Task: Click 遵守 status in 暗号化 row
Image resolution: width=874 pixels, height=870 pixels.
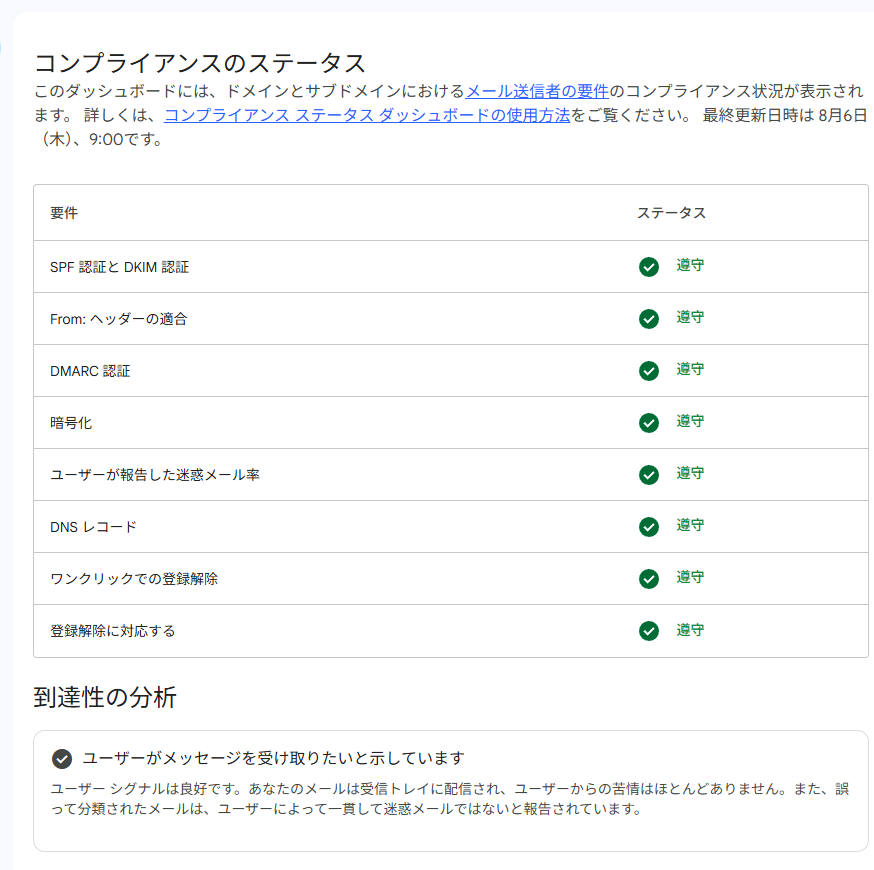Action: (x=690, y=421)
